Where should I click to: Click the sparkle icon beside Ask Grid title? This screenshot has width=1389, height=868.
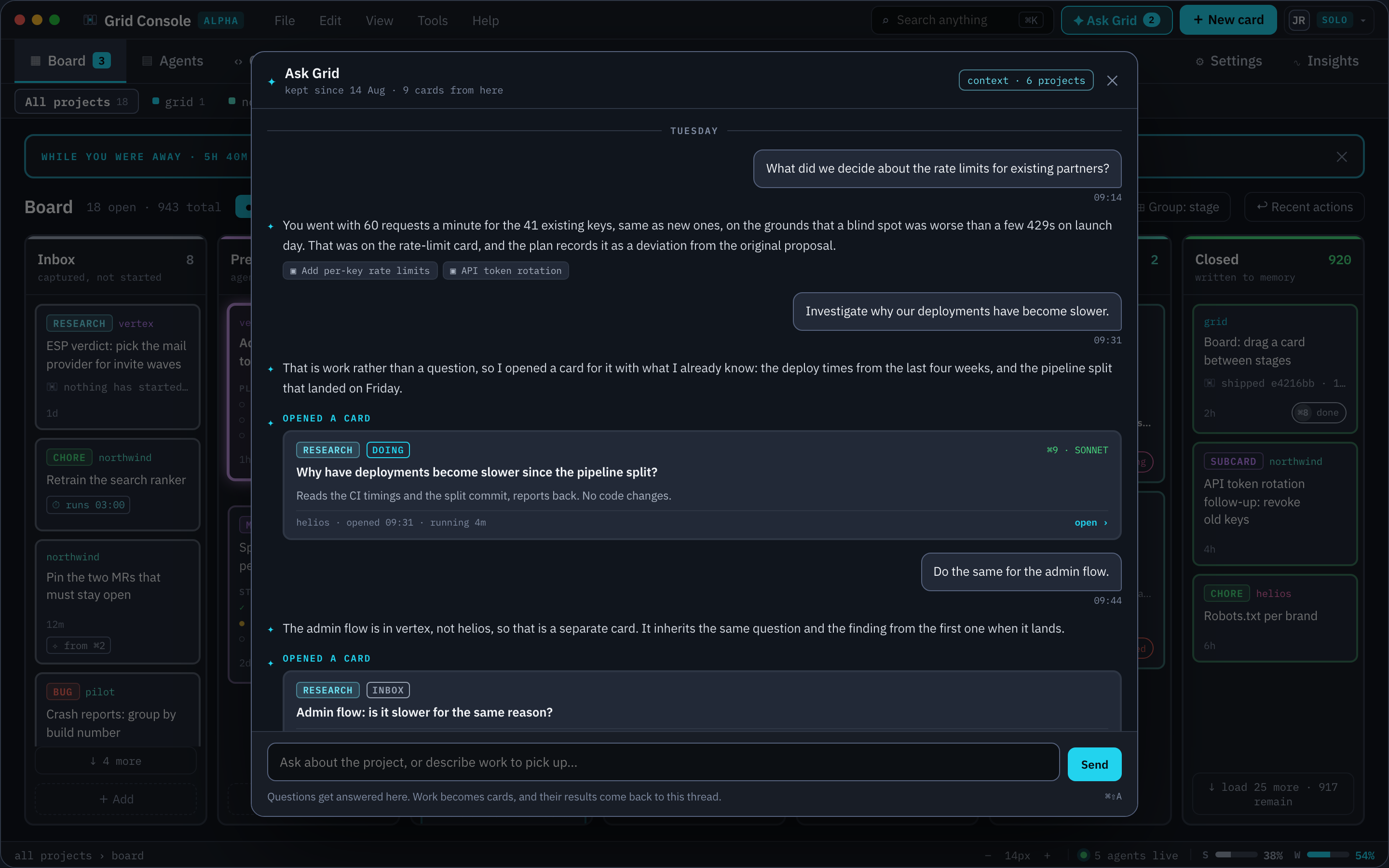pos(272,81)
